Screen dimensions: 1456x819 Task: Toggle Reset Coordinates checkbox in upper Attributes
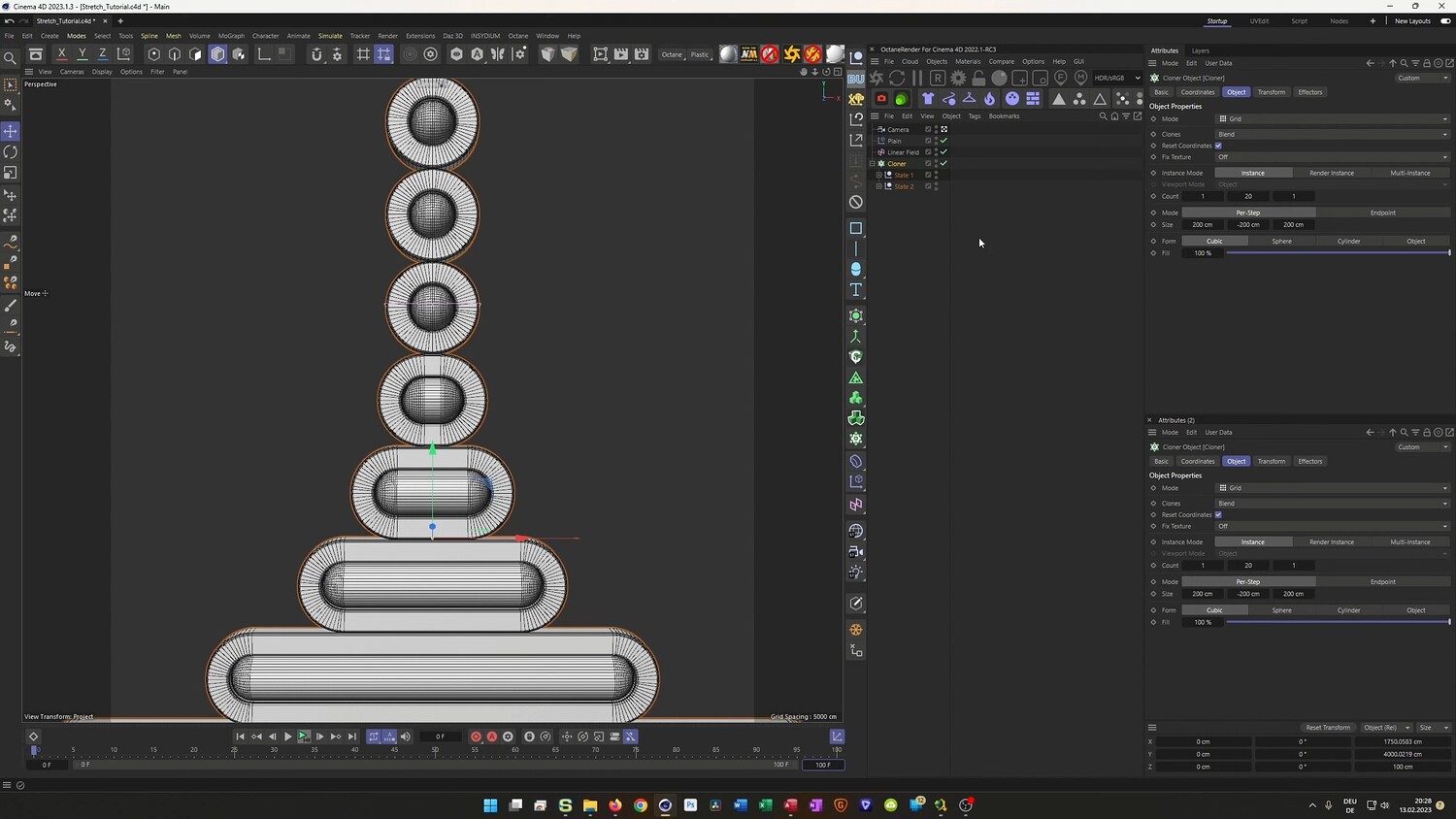click(1218, 146)
